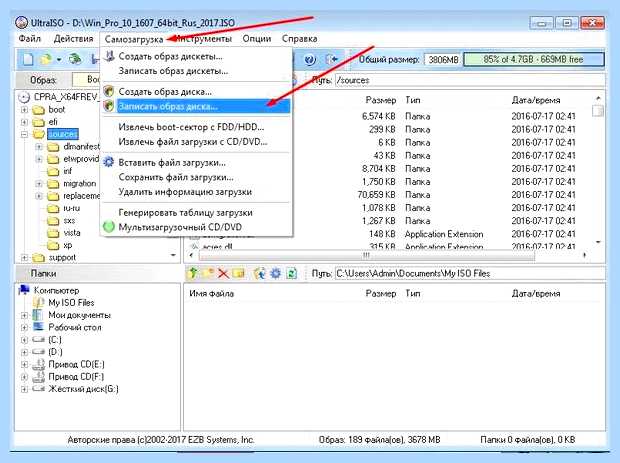Image resolution: width=620 pixels, height=463 pixels.
Task: Expand the Мои документы node
Action: [x=24, y=315]
